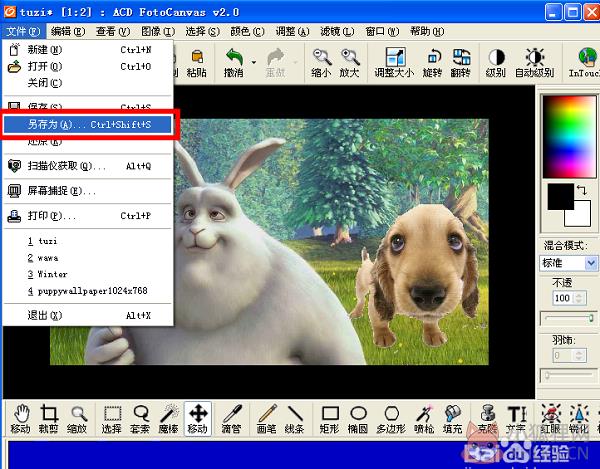This screenshot has height=469, width=600.
Task: Swap foreground and background colors arrow
Action: (x=582, y=190)
